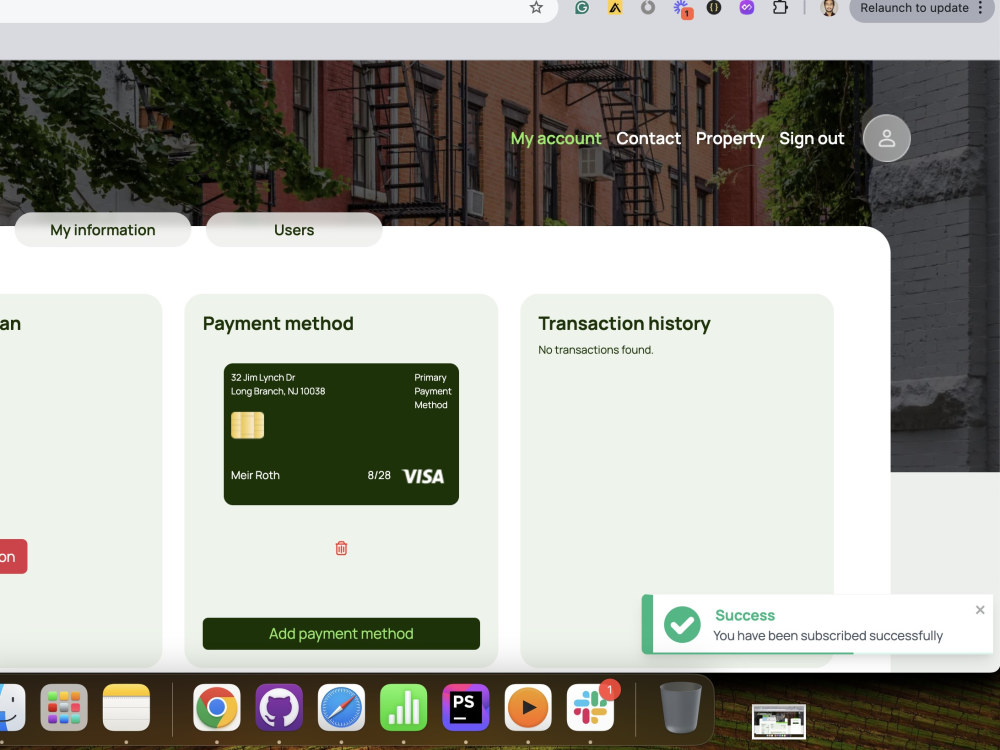
Task: Open Numbers from the Dock
Action: pos(404,707)
